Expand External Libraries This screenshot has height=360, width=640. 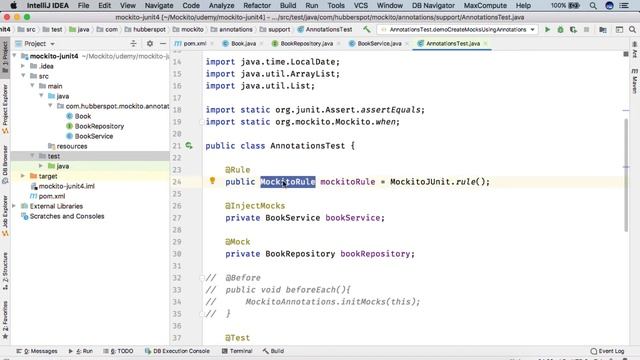coord(15,206)
